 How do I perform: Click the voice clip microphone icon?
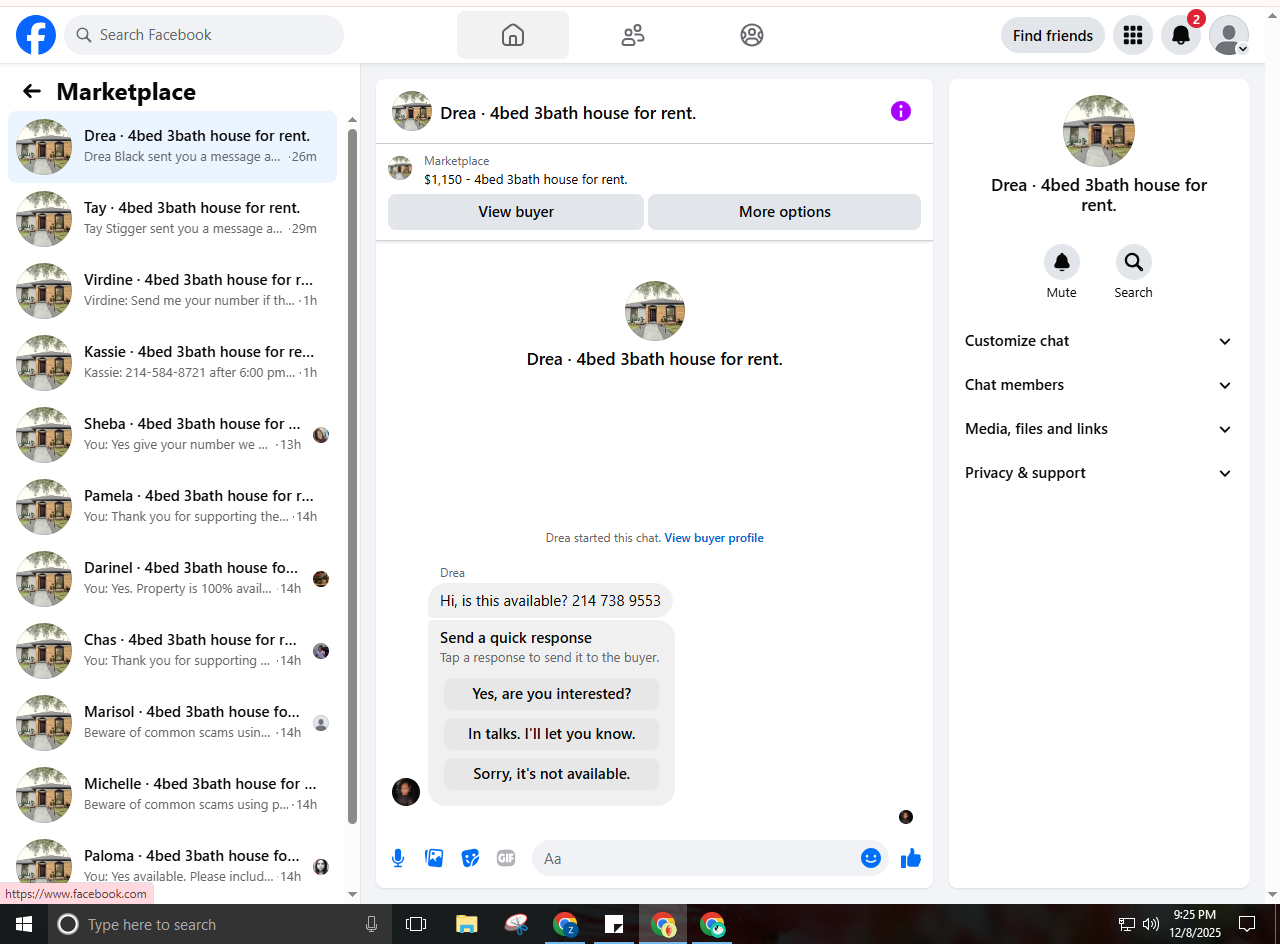(398, 858)
